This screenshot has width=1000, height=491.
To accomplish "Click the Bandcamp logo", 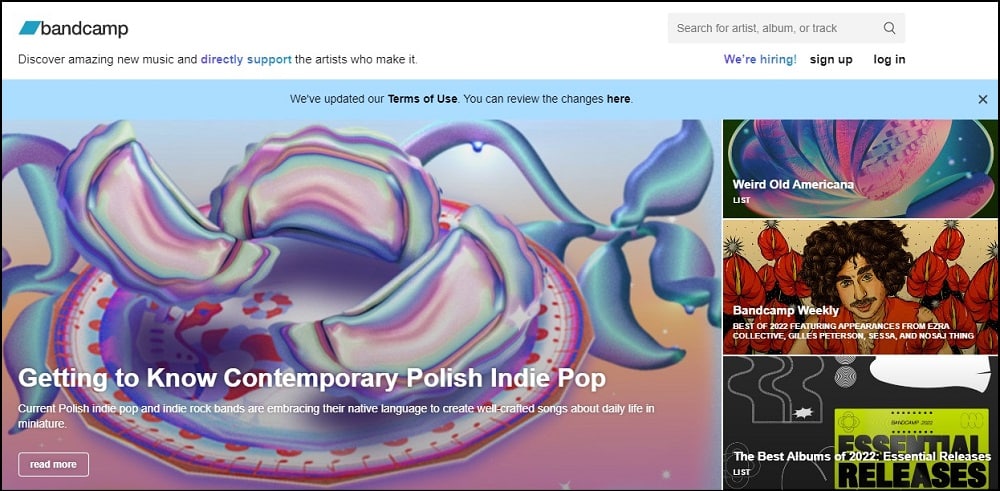I will [73, 28].
